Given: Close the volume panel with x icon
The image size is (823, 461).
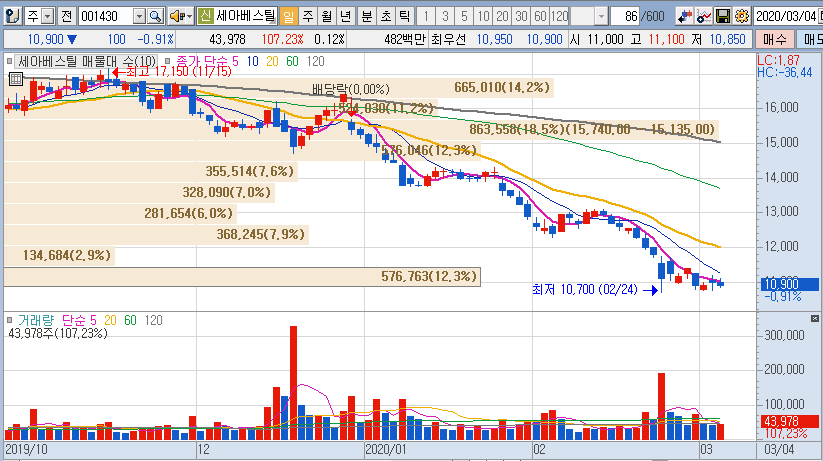Looking at the screenshot, I should point(815,318).
